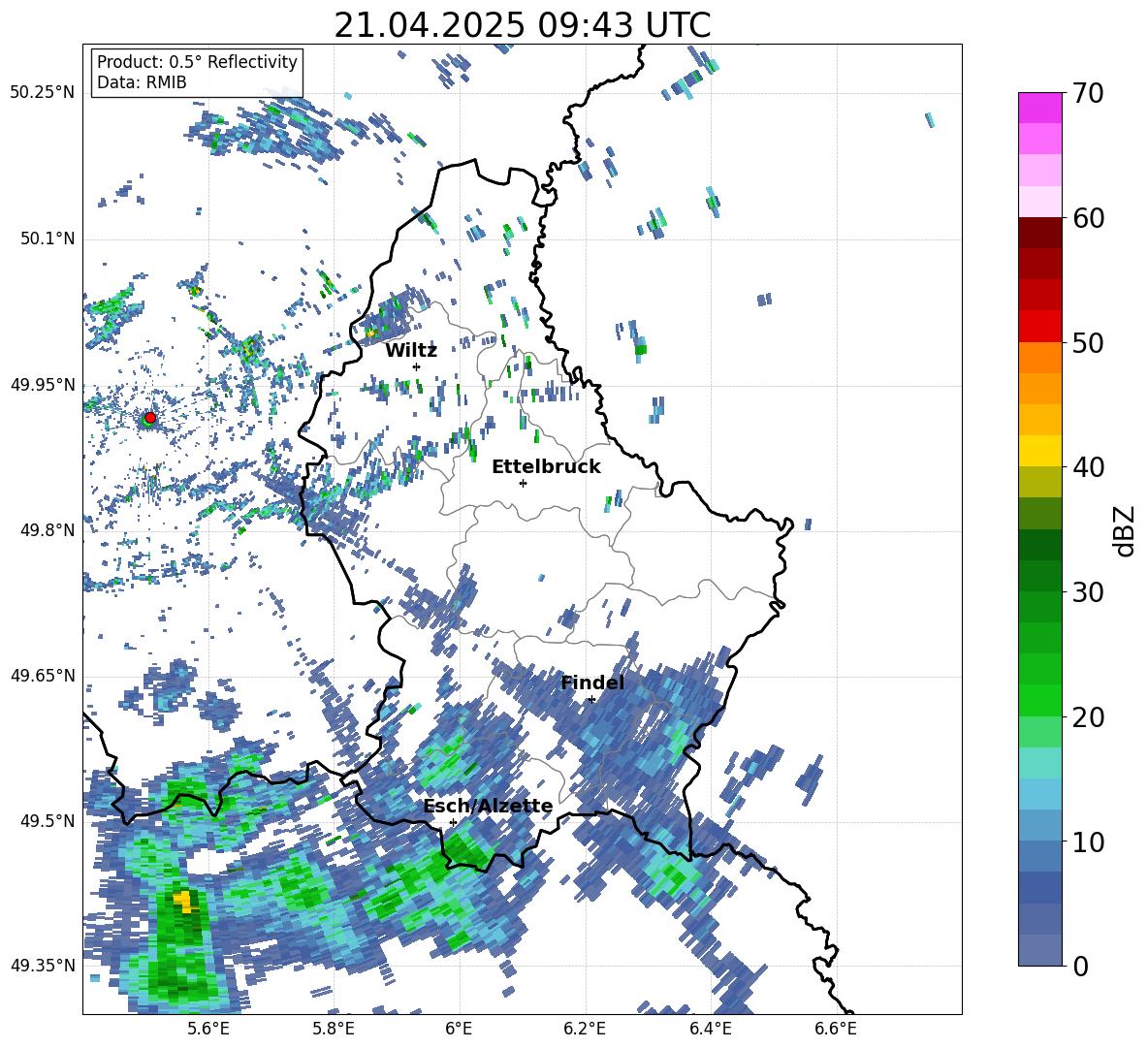Screen dimensions: 1148x1048
Task: Click the 6.2°E longitude label
Action: 585,1029
